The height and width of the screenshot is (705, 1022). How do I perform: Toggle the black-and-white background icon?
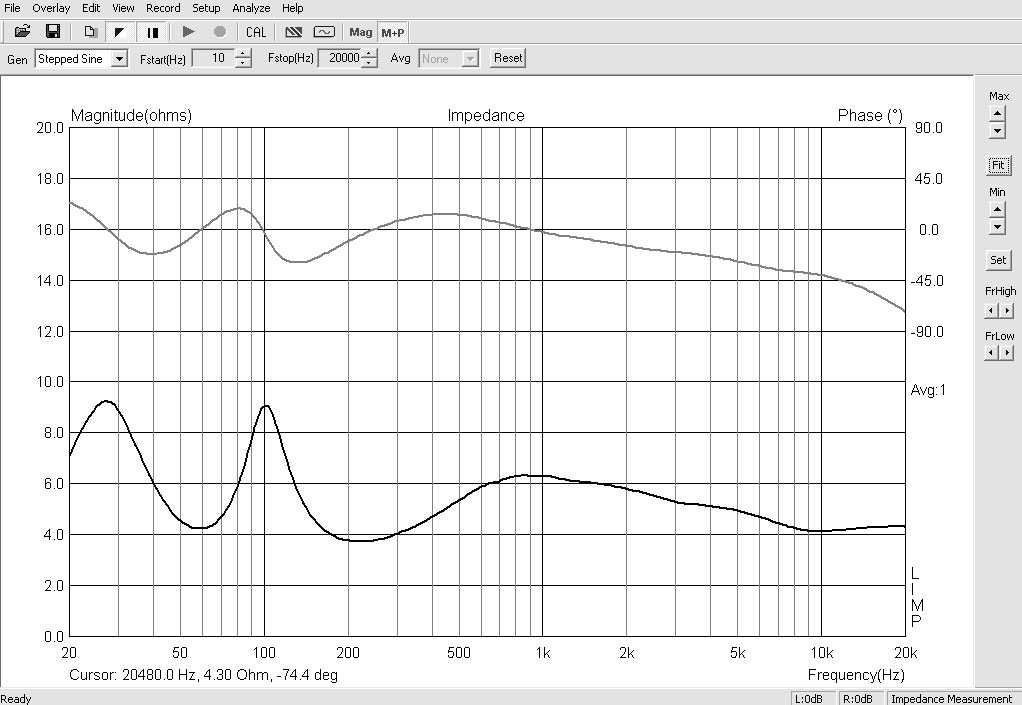point(120,31)
